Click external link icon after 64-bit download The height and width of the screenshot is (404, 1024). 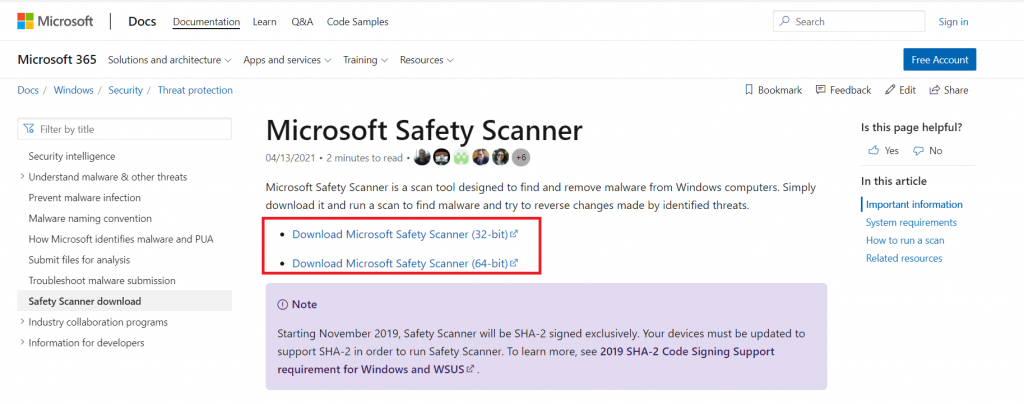(x=514, y=263)
